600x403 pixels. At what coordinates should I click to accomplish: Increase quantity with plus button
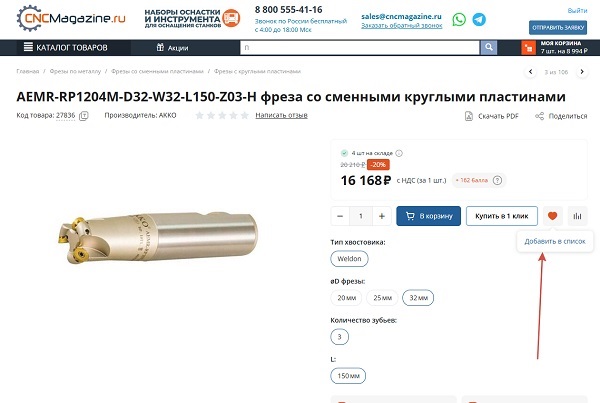[382, 216]
